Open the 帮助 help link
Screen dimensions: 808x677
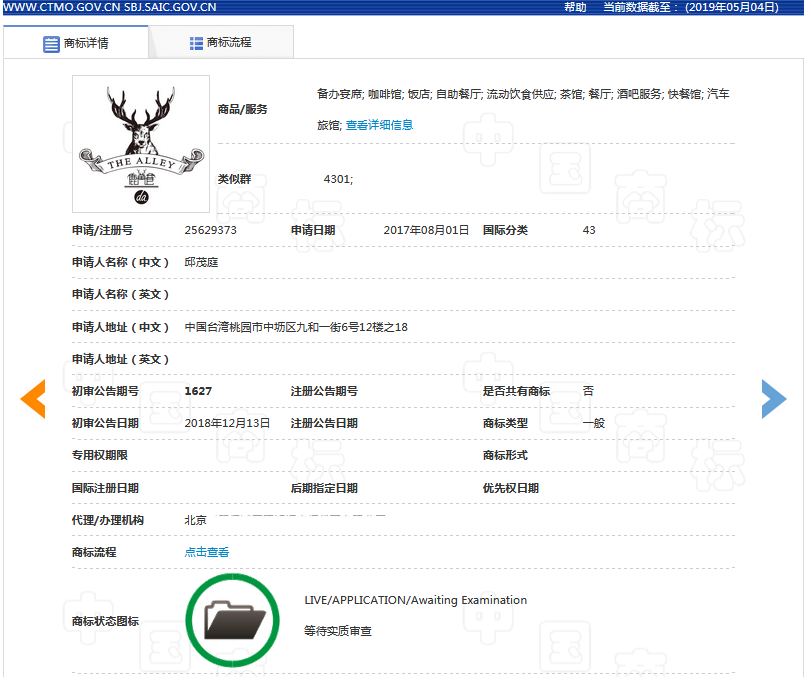(575, 7)
